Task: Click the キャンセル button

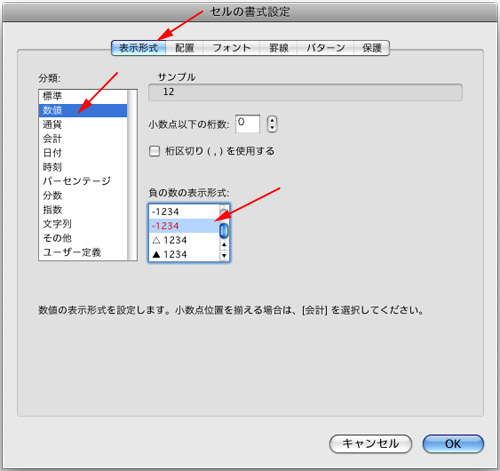Action: click(x=371, y=444)
